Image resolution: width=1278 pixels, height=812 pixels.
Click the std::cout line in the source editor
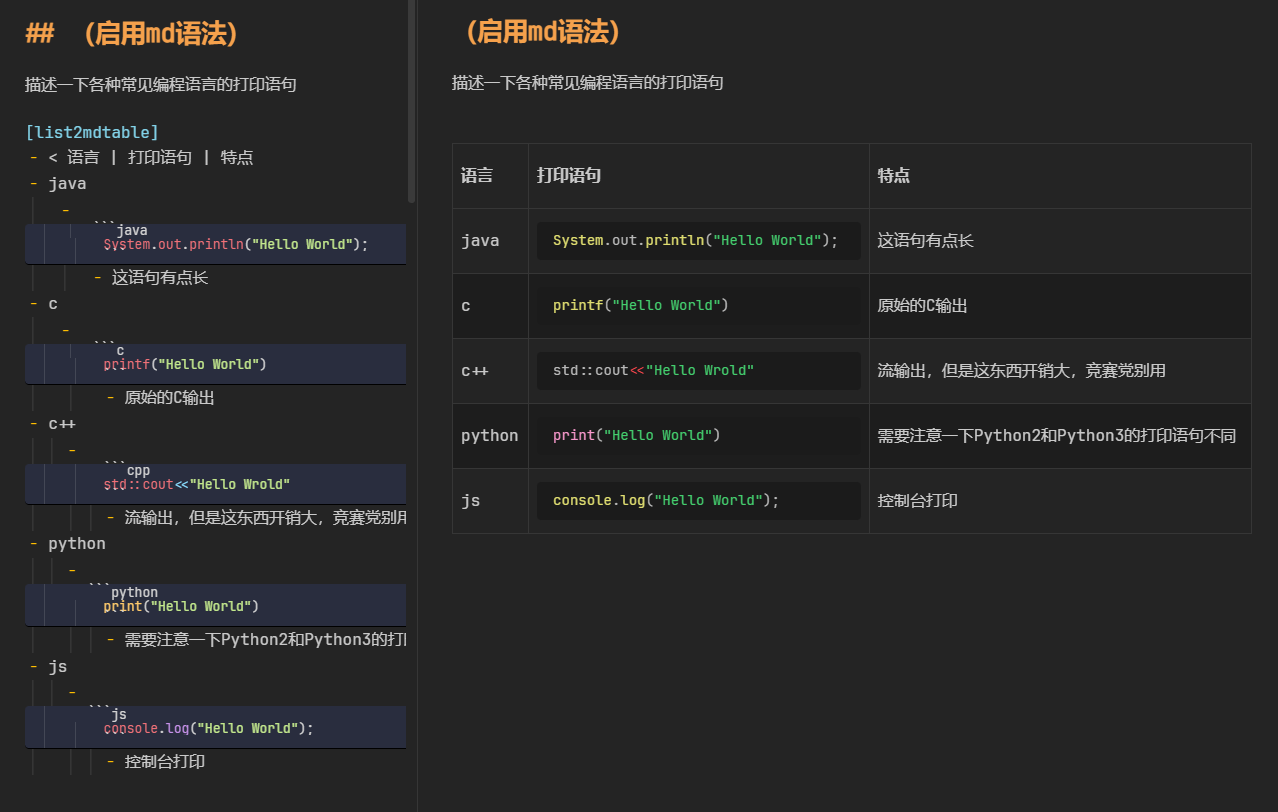click(197, 484)
